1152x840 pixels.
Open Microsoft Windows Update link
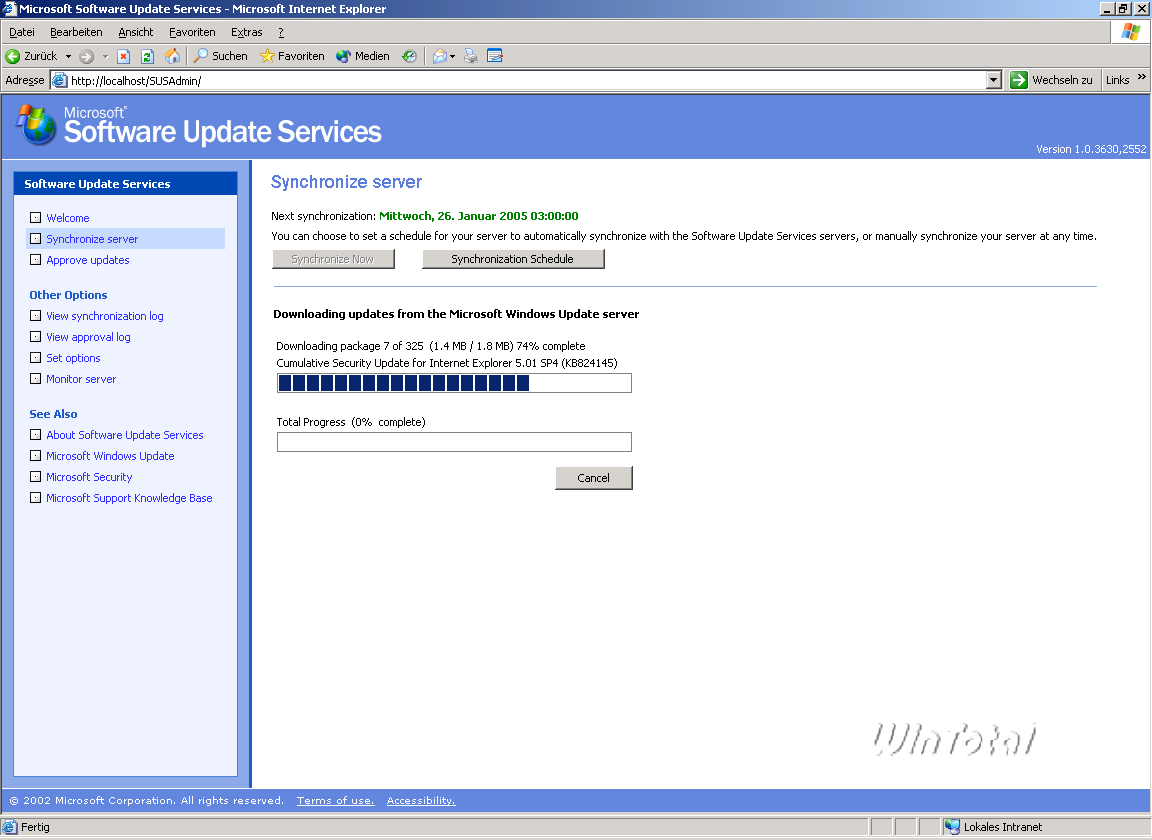pos(110,456)
